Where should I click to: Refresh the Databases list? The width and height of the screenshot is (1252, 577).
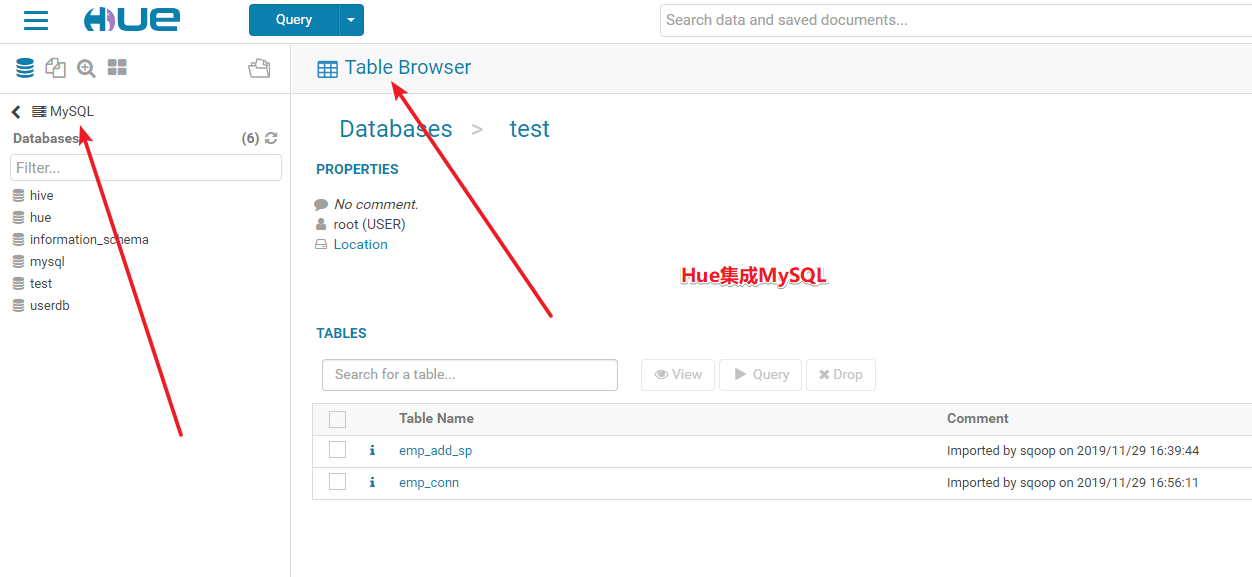pos(271,138)
